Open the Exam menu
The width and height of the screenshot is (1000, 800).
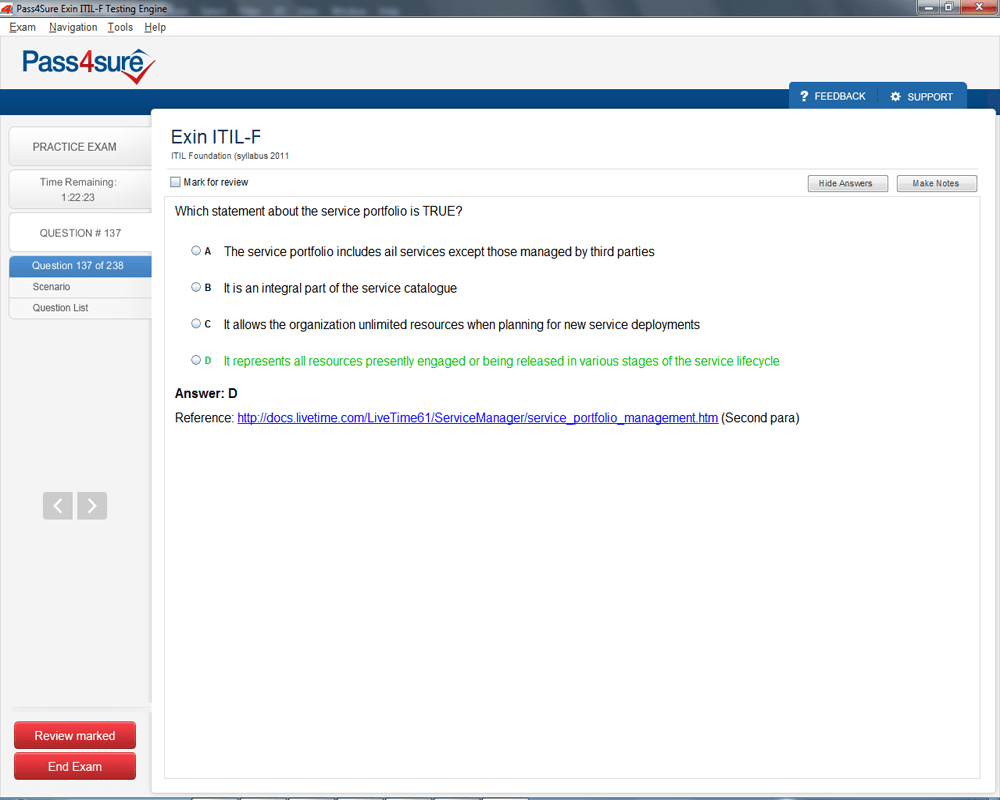tap(22, 27)
